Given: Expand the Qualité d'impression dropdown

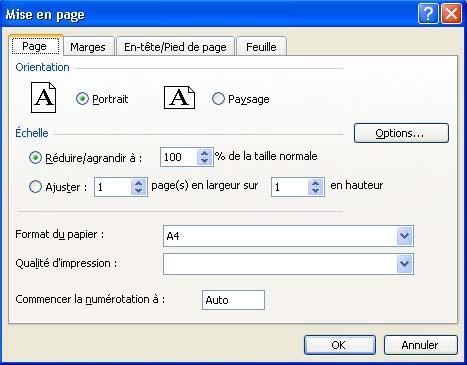Looking at the screenshot, I should (x=404, y=264).
